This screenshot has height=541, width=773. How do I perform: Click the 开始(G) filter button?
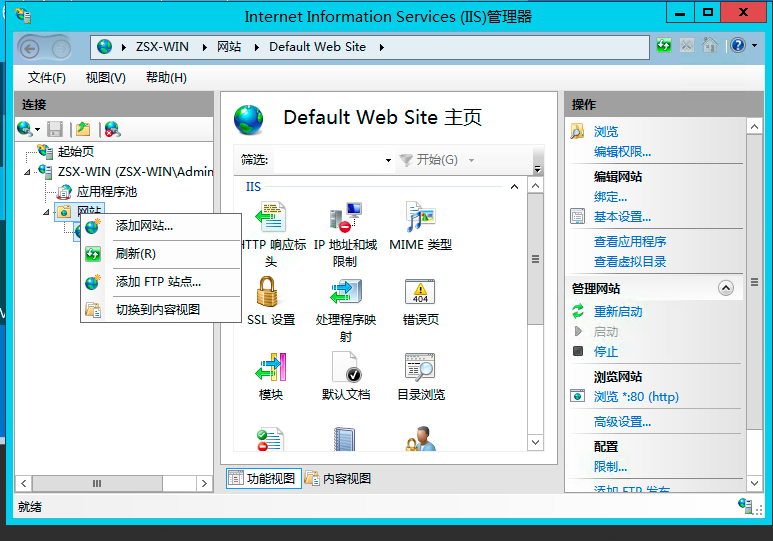click(x=429, y=160)
